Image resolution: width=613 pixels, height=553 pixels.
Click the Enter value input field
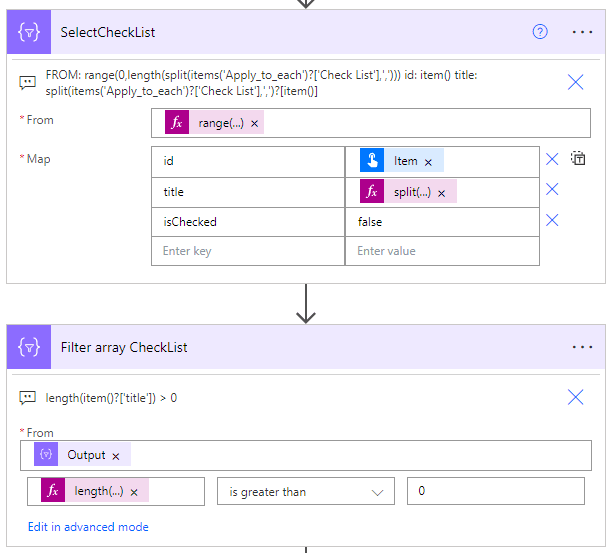[x=441, y=251]
